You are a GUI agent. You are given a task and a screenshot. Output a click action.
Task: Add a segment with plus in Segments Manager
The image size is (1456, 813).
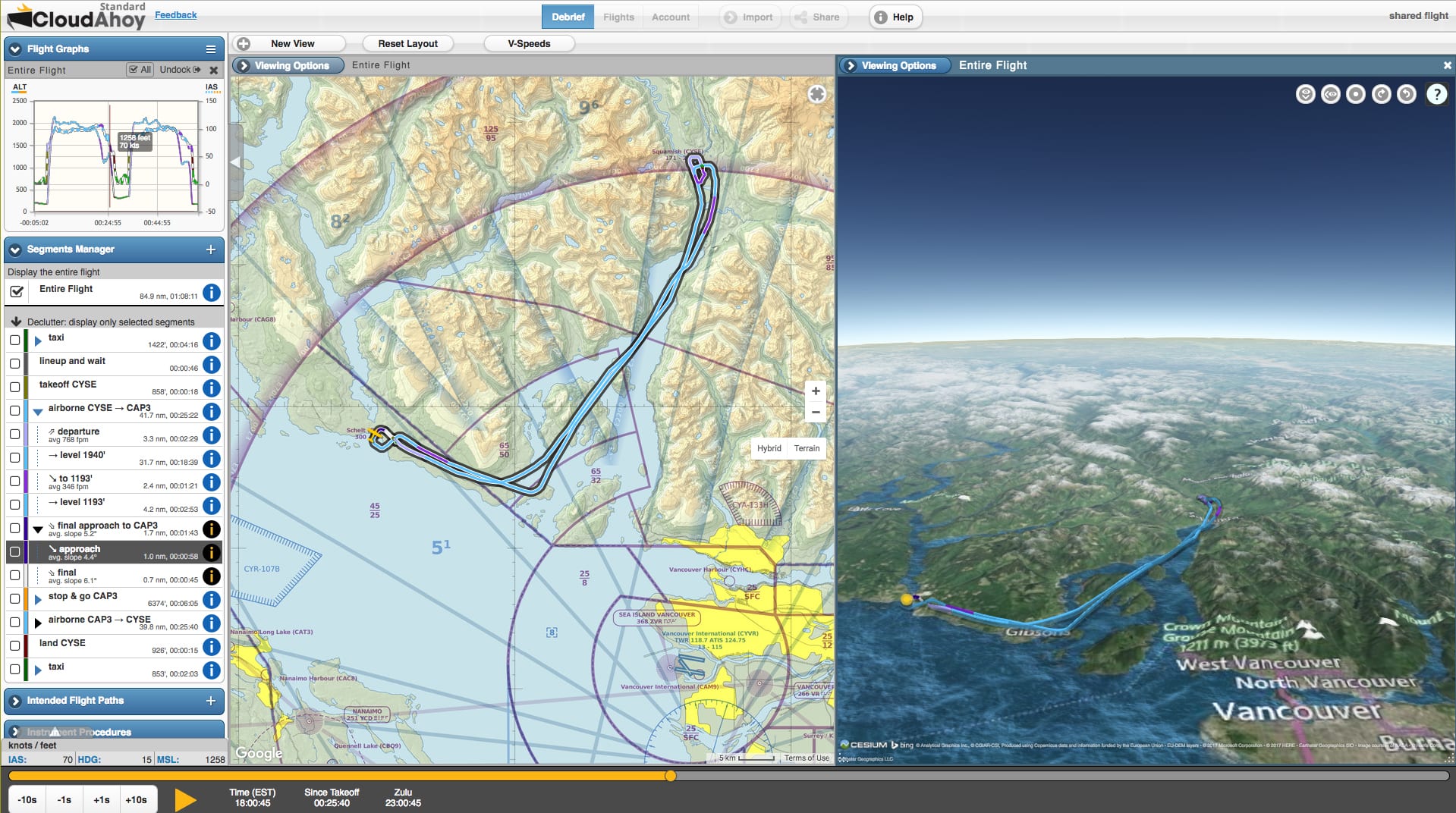pos(211,250)
